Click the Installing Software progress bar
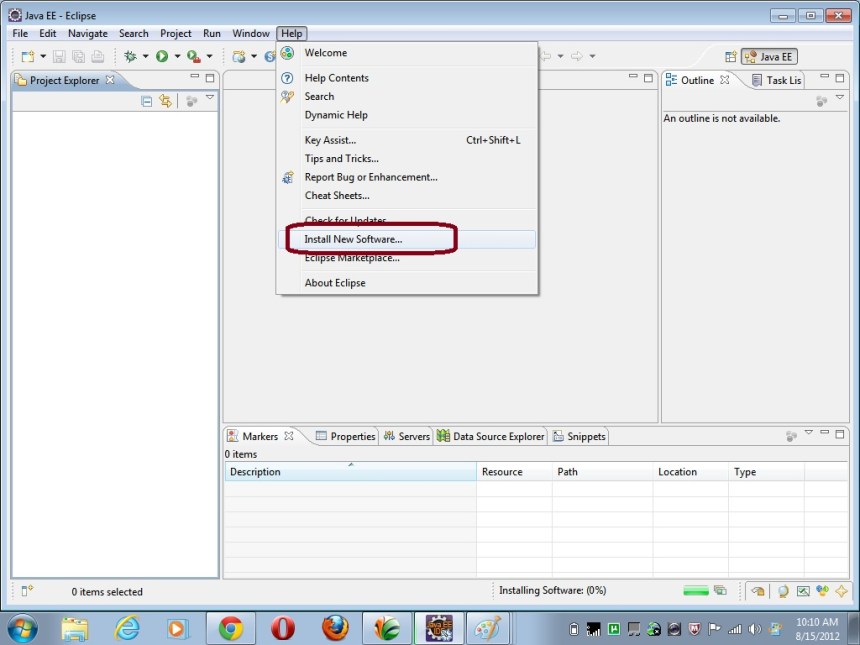The height and width of the screenshot is (645, 860). pos(696,591)
